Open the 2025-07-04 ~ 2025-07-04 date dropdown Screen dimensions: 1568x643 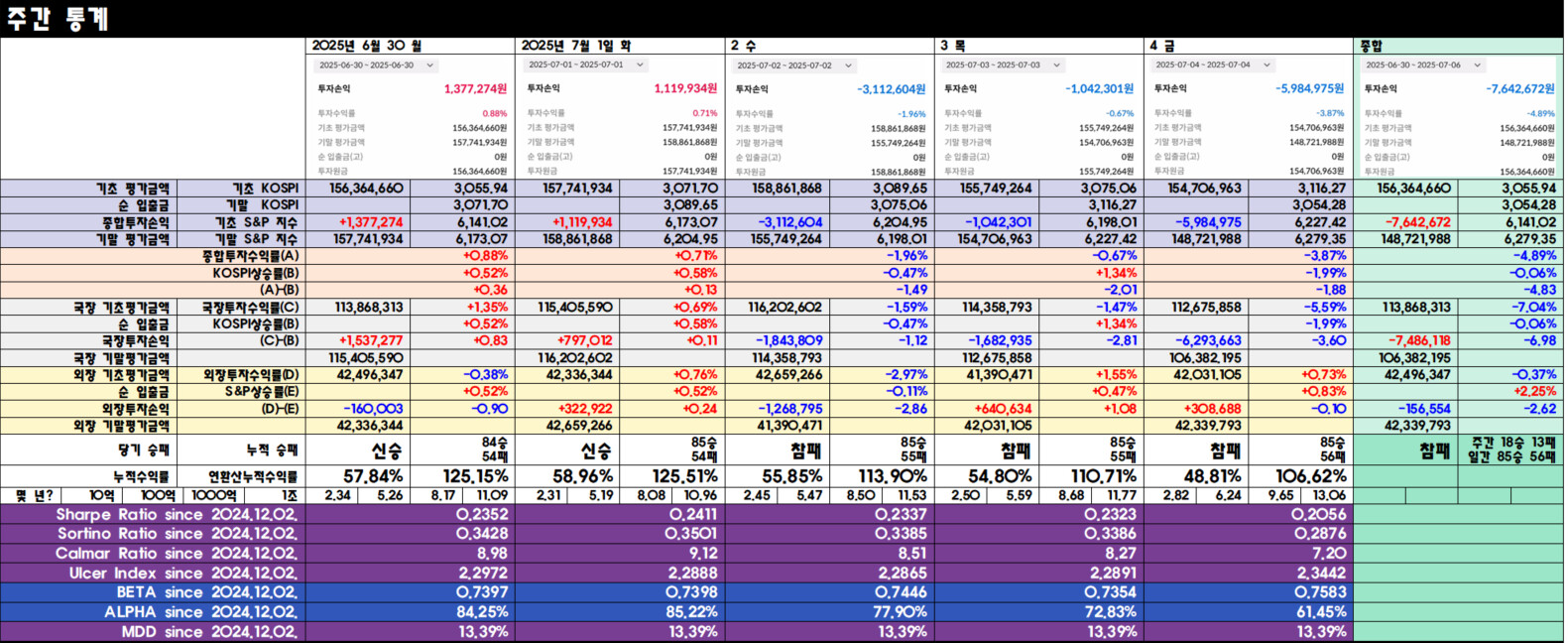tap(1213, 65)
